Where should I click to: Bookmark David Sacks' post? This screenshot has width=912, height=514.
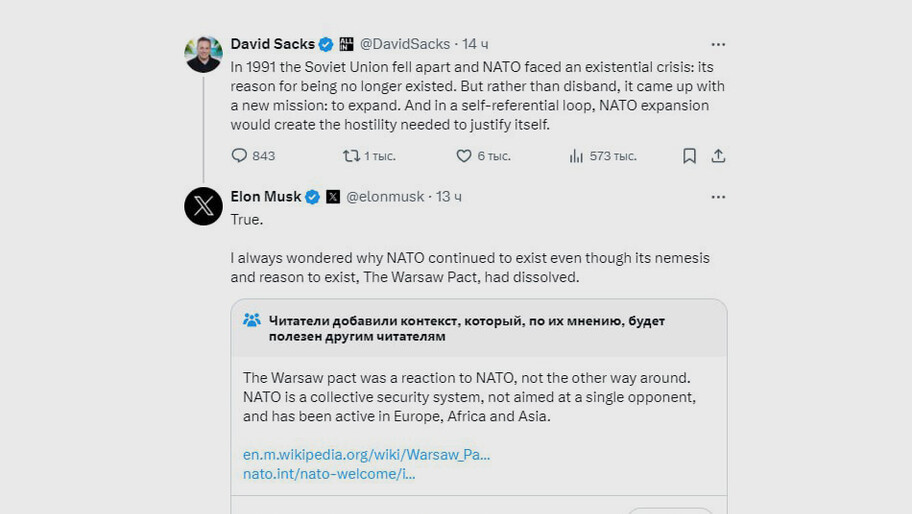[689, 155]
